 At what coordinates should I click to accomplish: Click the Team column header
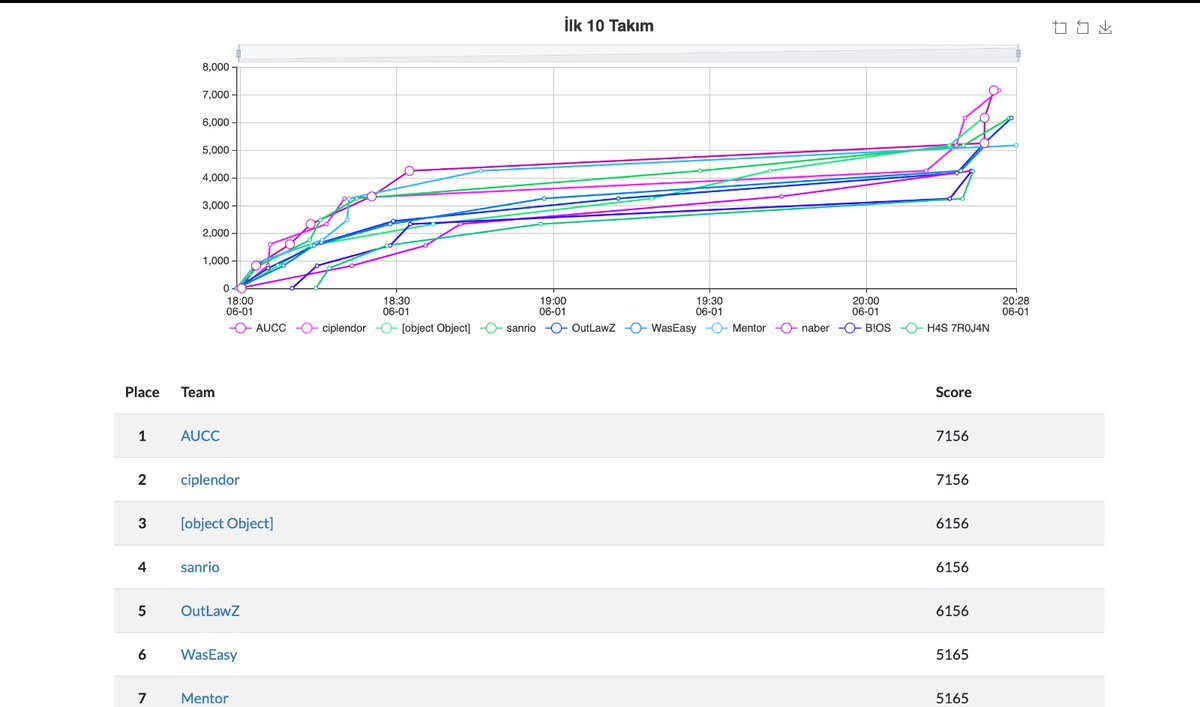pos(198,392)
